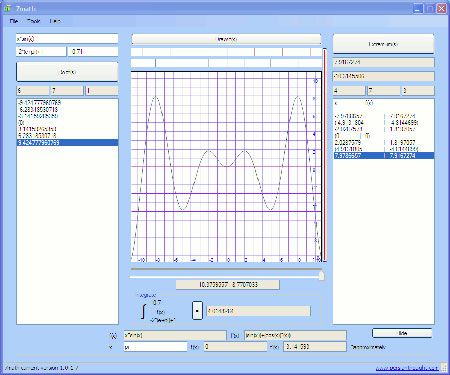Open the File menu

[x=14, y=21]
